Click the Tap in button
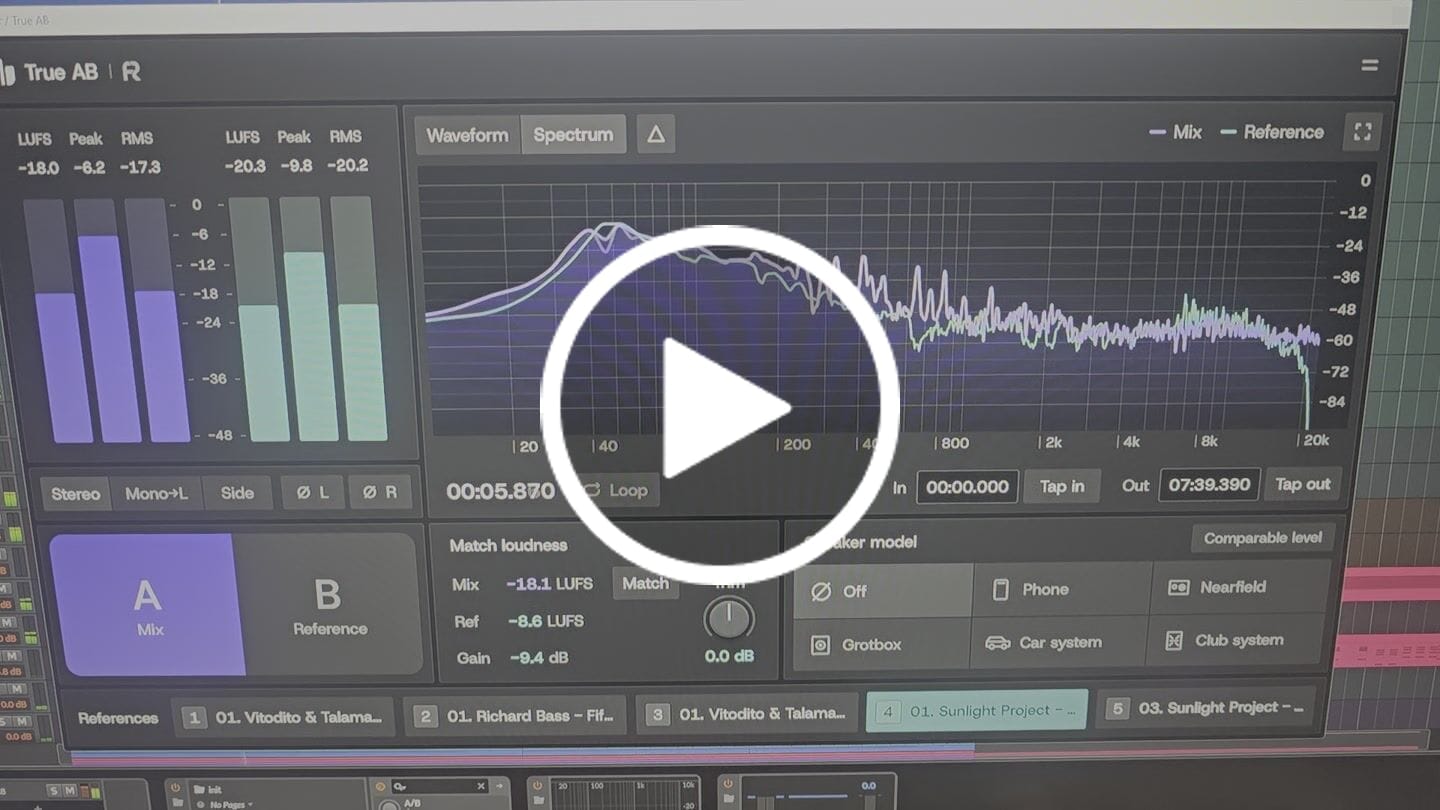This screenshot has width=1440, height=810. click(x=1062, y=486)
